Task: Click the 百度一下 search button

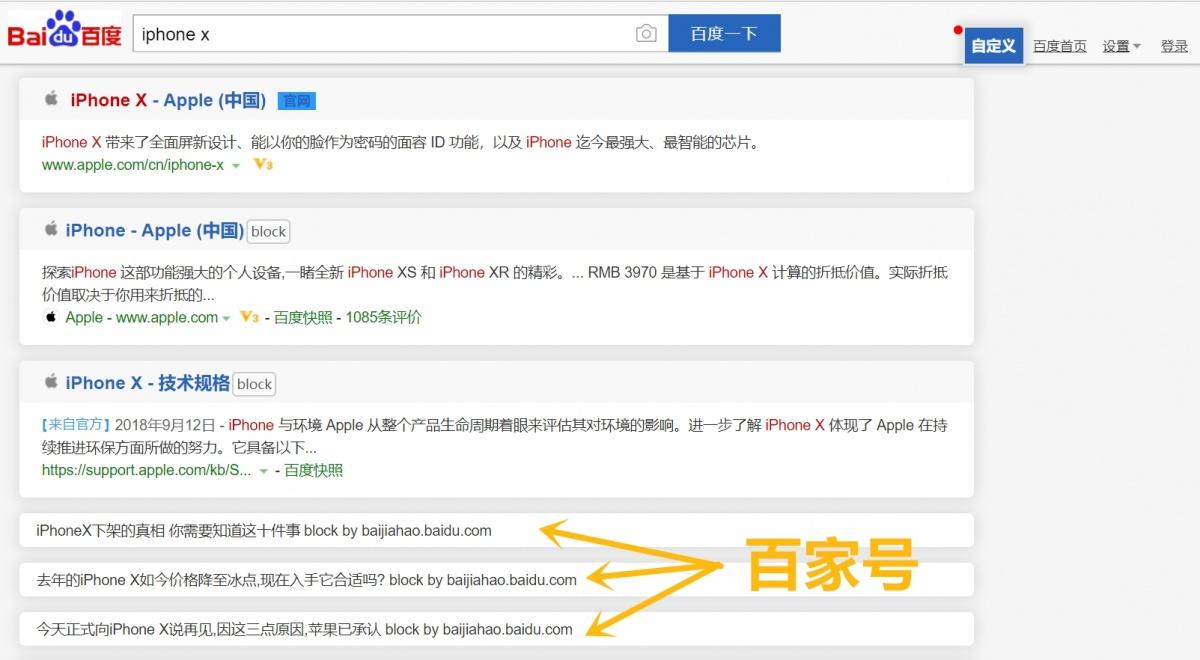Action: pos(724,33)
